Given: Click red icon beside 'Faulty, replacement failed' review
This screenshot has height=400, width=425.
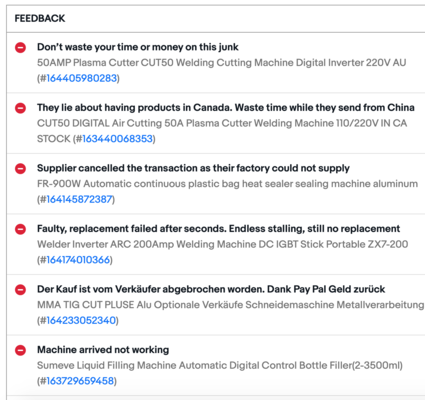Looking at the screenshot, I should tap(20, 229).
